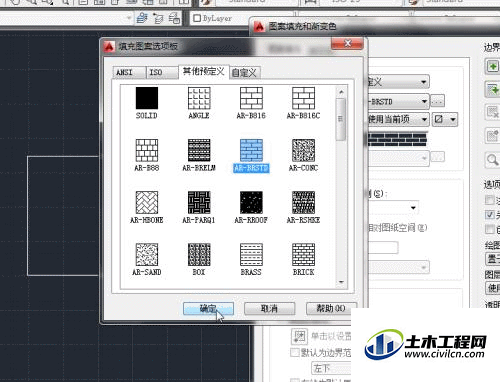
Task: Switch to the ANSI tab
Action: pos(129,72)
